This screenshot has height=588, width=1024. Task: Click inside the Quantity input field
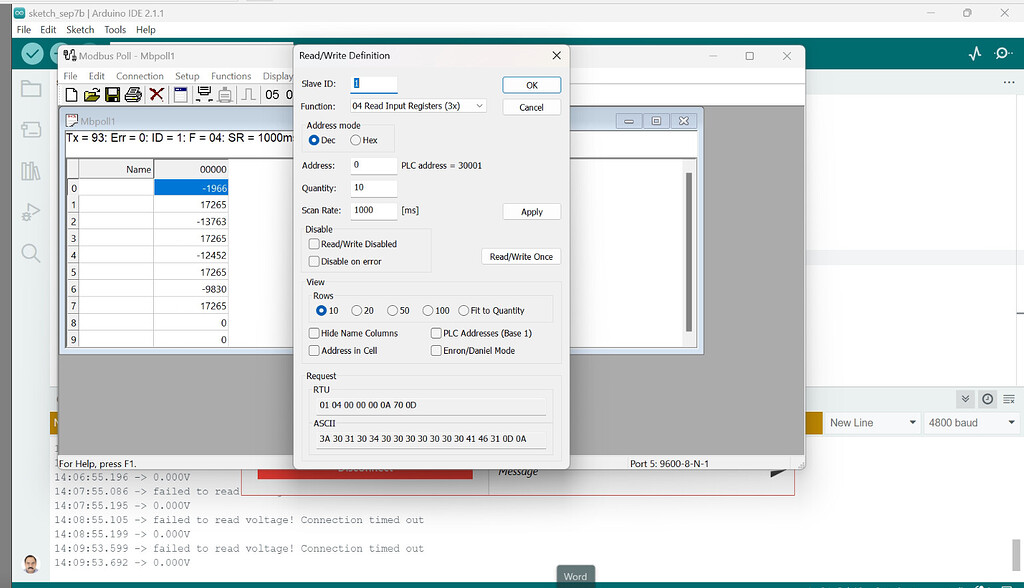point(372,187)
